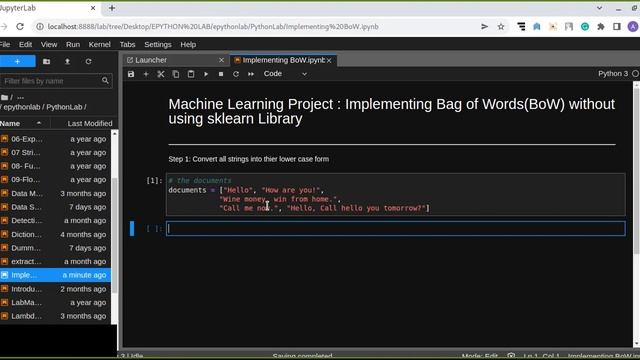640x360 pixels.
Task: Restart kernel and run all cells icon
Action: pyautogui.click(x=251, y=74)
